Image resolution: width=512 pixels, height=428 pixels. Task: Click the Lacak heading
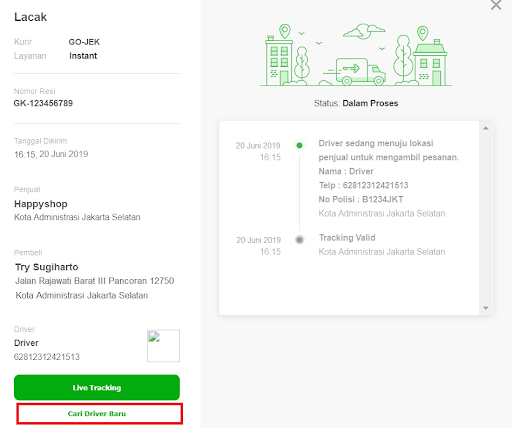30,17
